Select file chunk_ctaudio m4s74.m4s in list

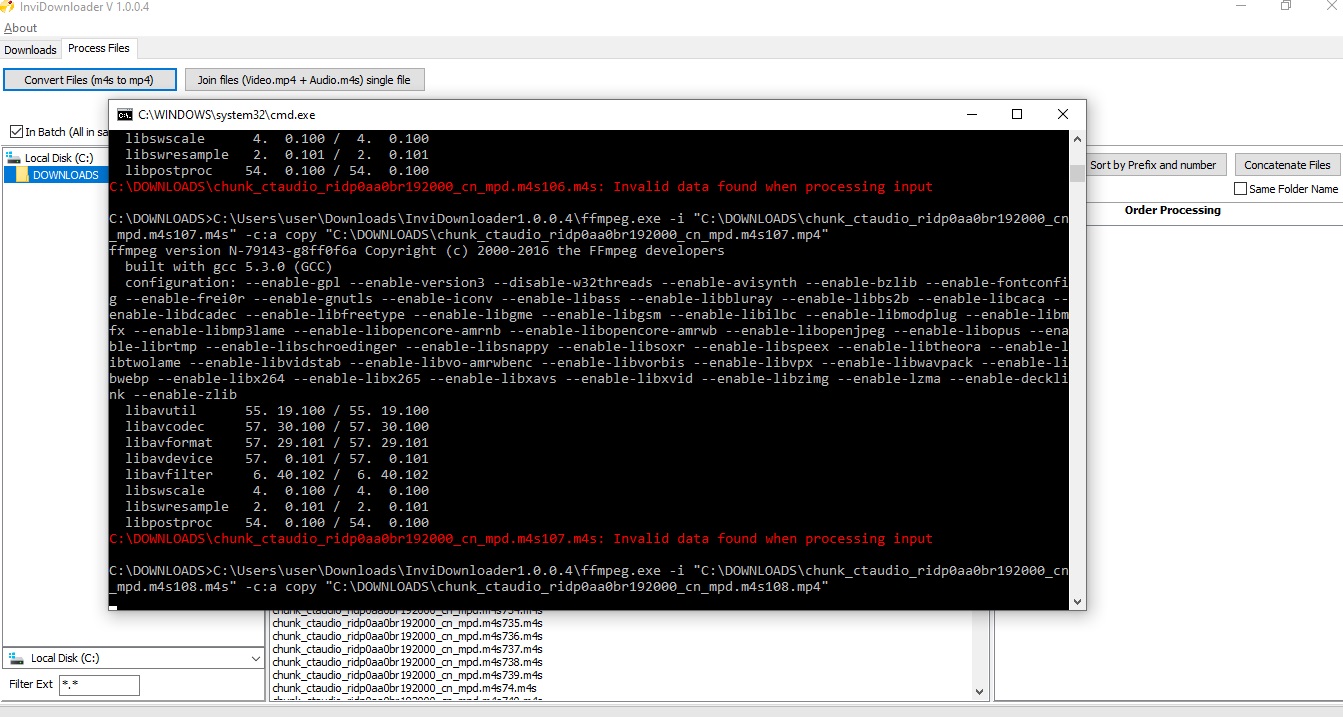click(404, 687)
